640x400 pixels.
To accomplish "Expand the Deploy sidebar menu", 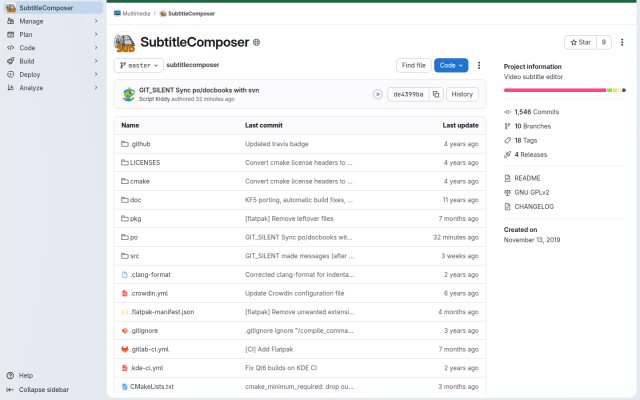I will click(52, 75).
